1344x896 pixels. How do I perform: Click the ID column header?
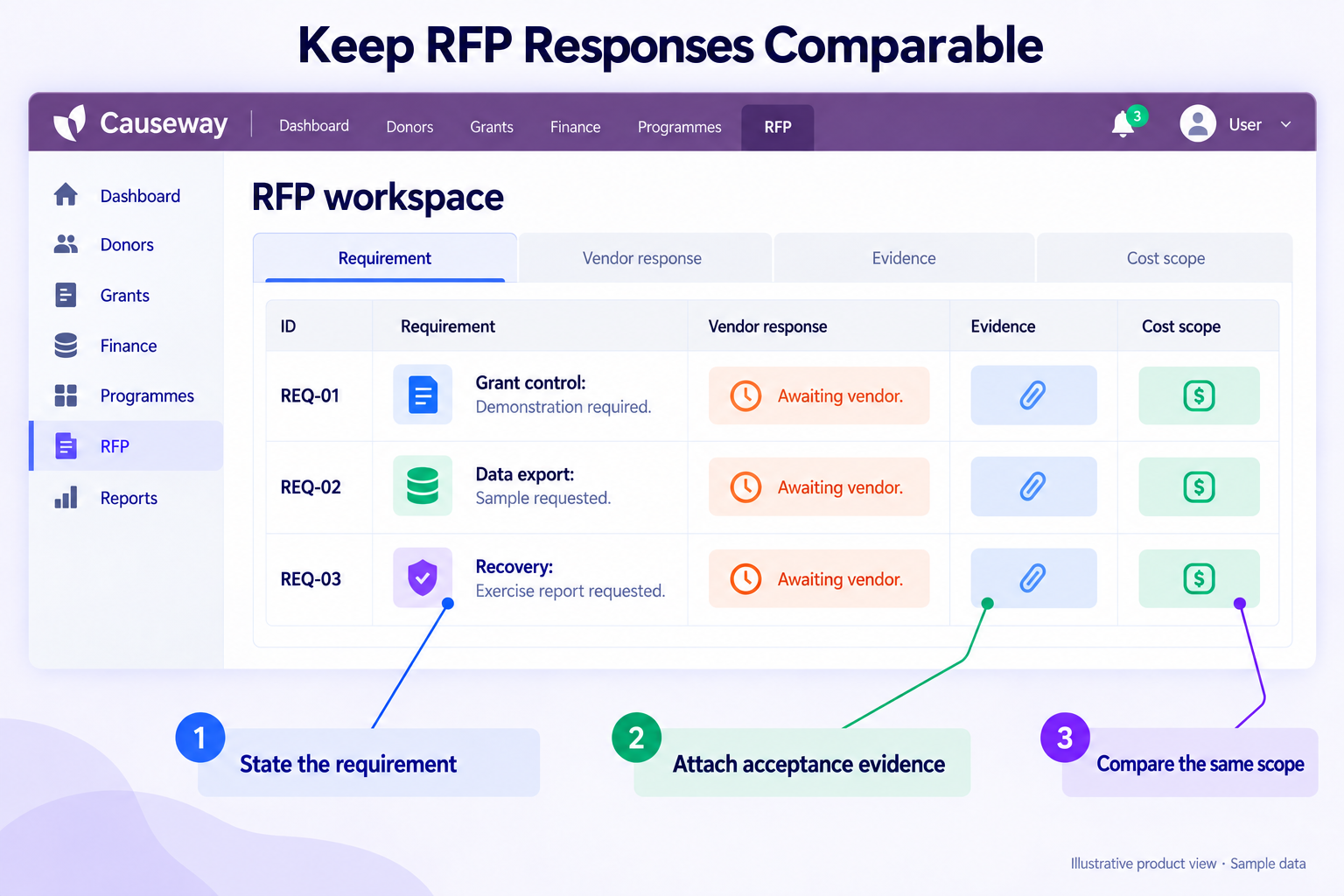[x=288, y=326]
